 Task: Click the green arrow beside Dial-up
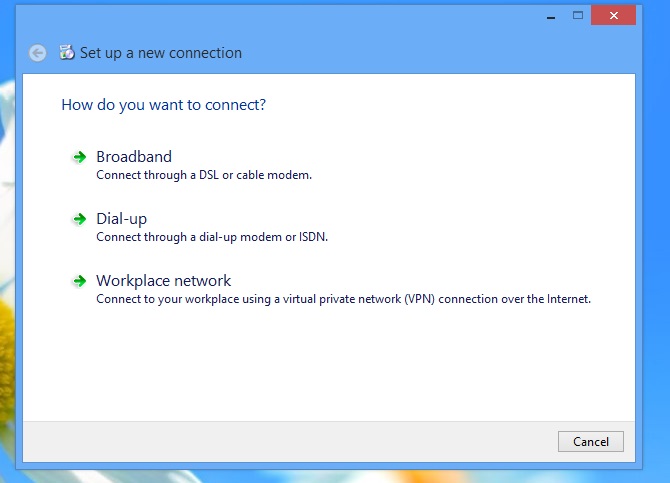[x=79, y=219]
